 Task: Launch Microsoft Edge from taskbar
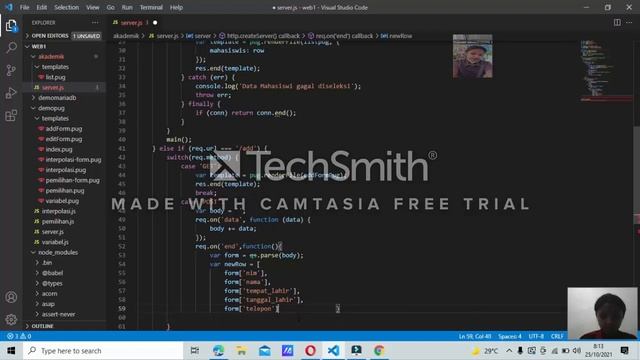[218, 351]
